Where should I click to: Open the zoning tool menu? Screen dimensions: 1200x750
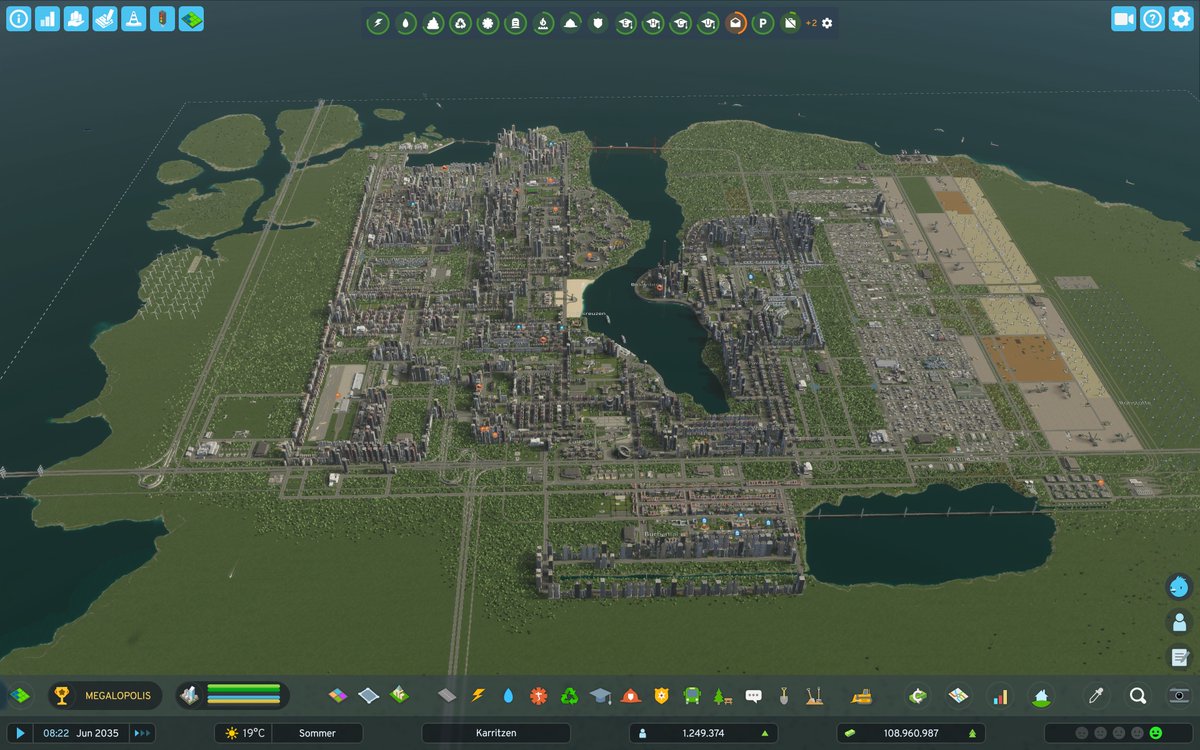click(x=338, y=696)
